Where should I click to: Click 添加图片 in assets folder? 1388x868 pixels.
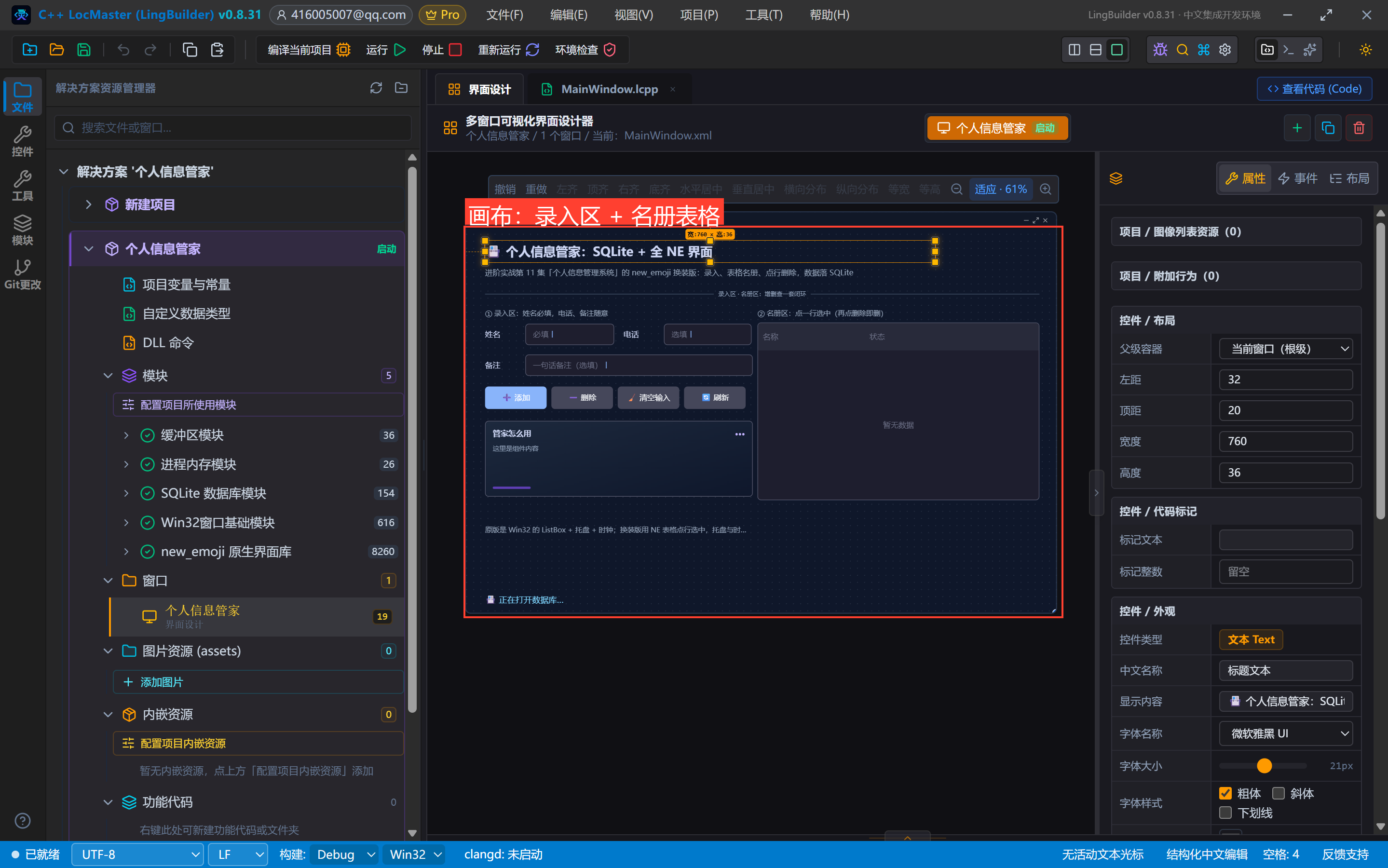click(x=259, y=682)
